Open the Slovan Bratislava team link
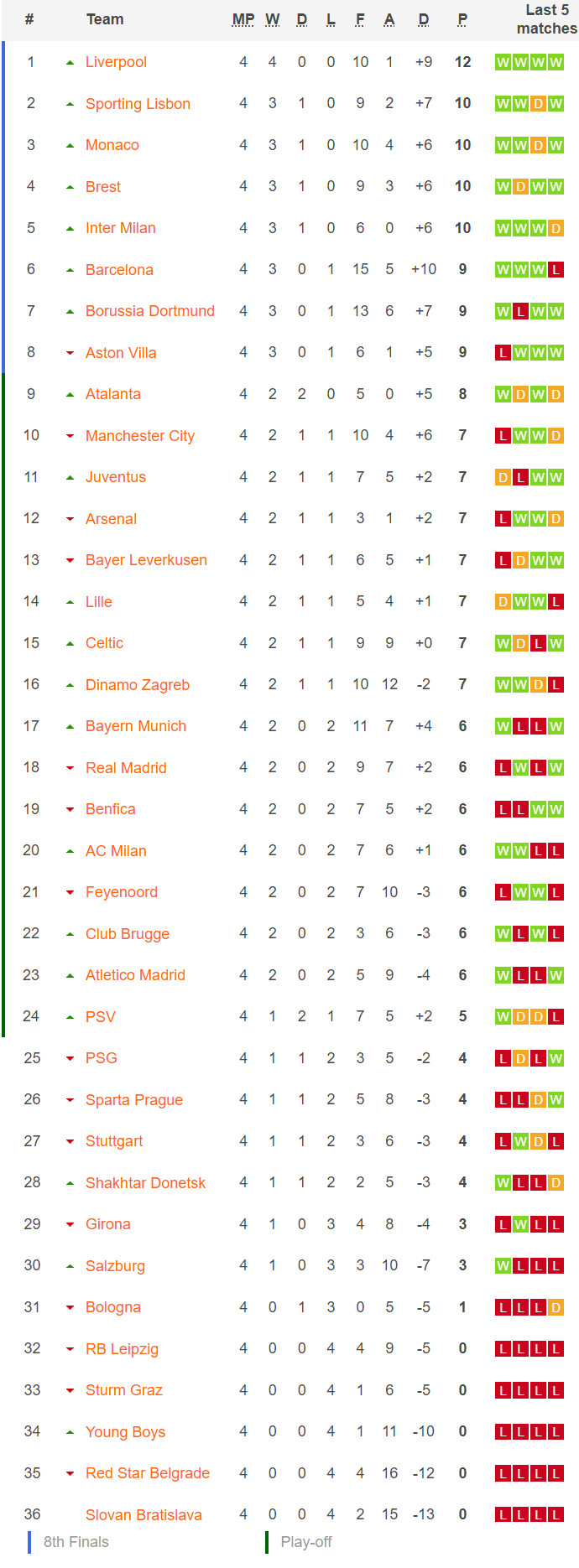The image size is (579, 1568). click(143, 1515)
